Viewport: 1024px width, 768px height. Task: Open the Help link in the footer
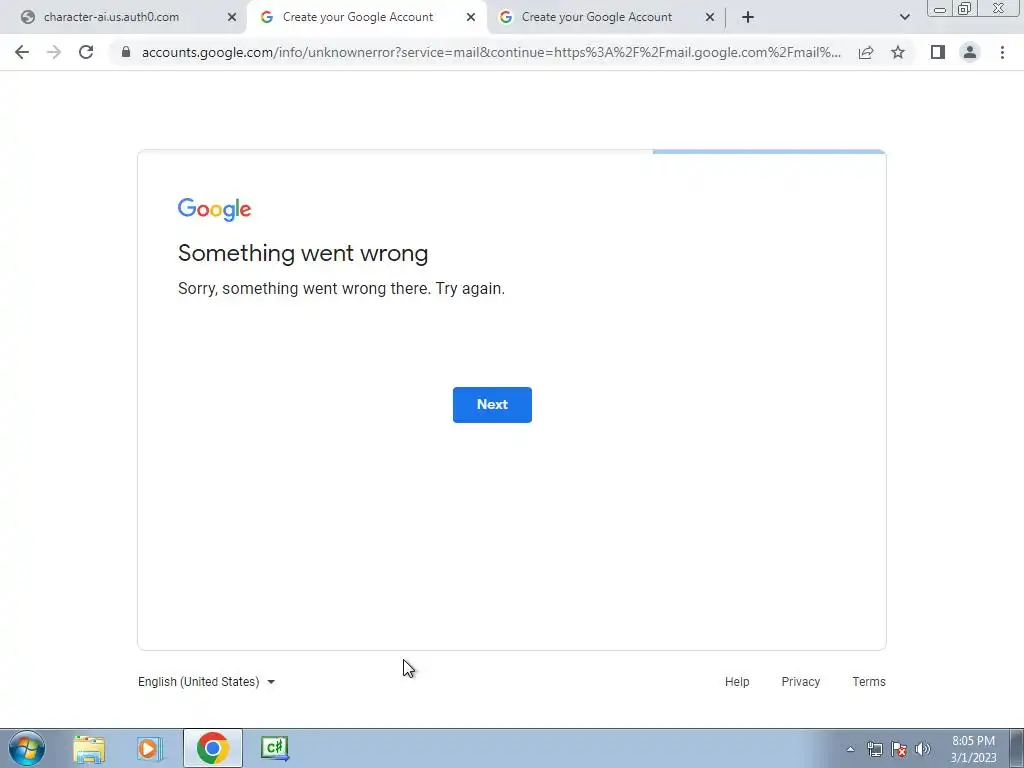[x=737, y=682]
